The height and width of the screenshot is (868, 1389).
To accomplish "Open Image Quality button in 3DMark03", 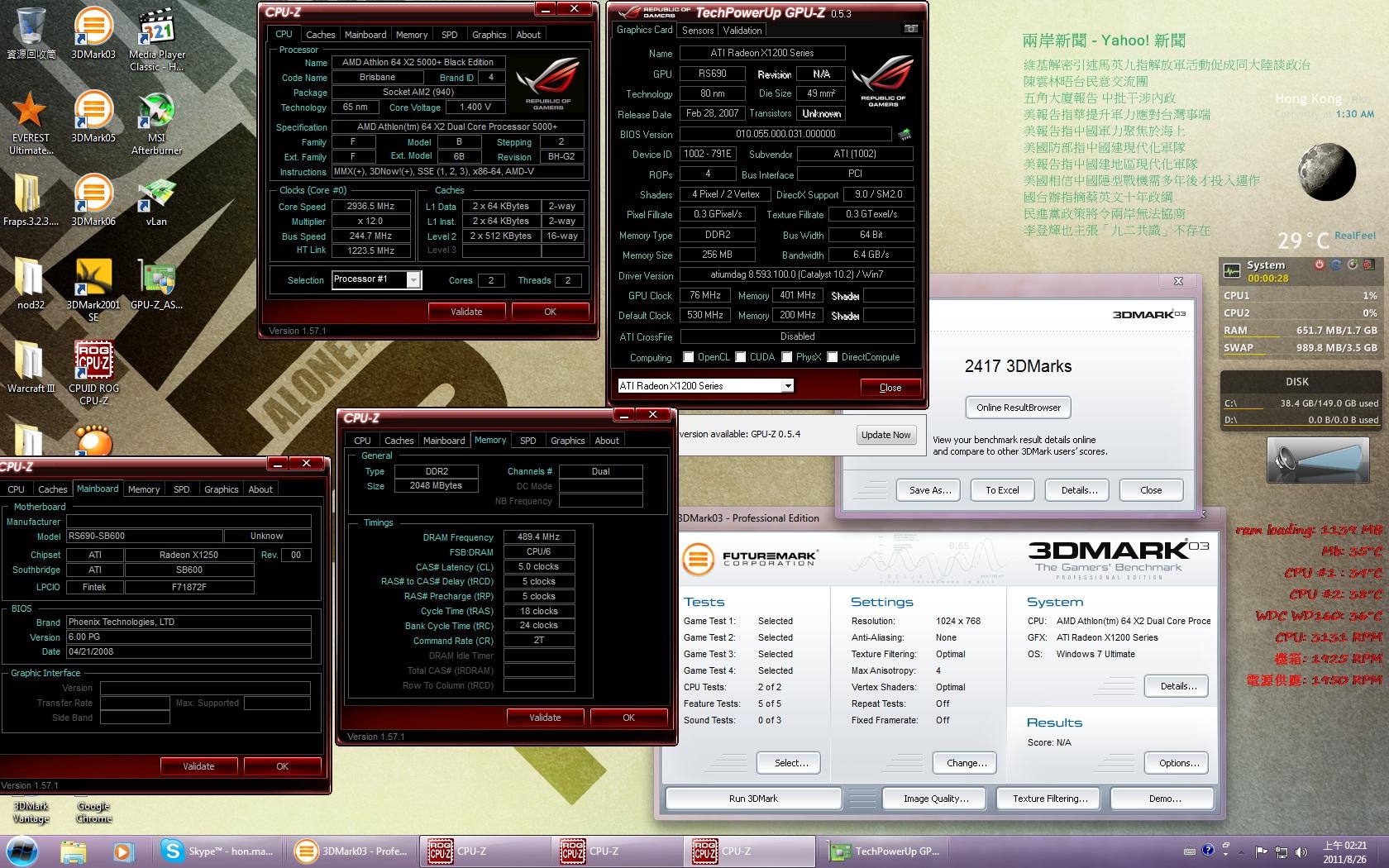I will (x=936, y=799).
